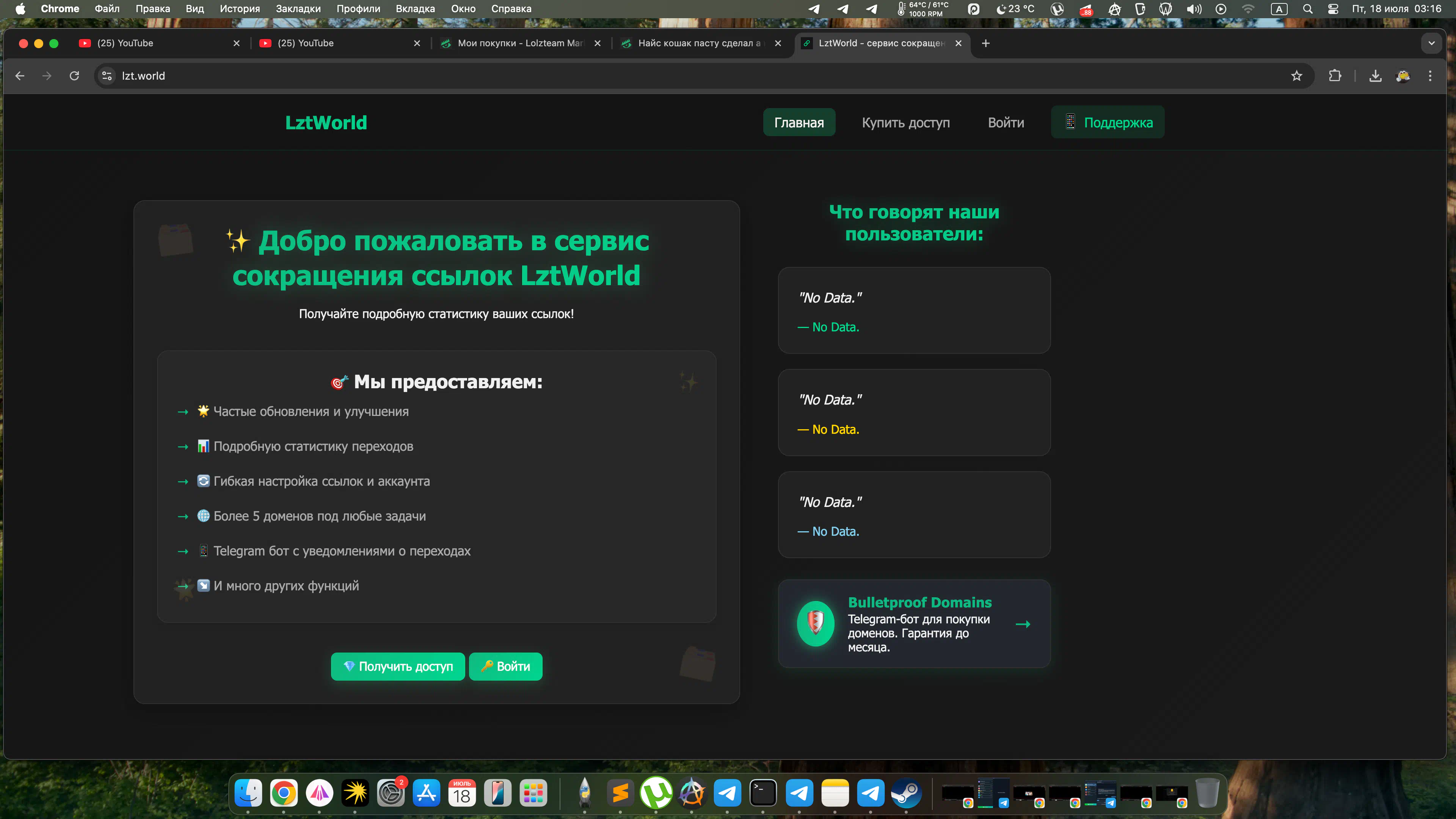Close the LztWorld tab

(958, 43)
